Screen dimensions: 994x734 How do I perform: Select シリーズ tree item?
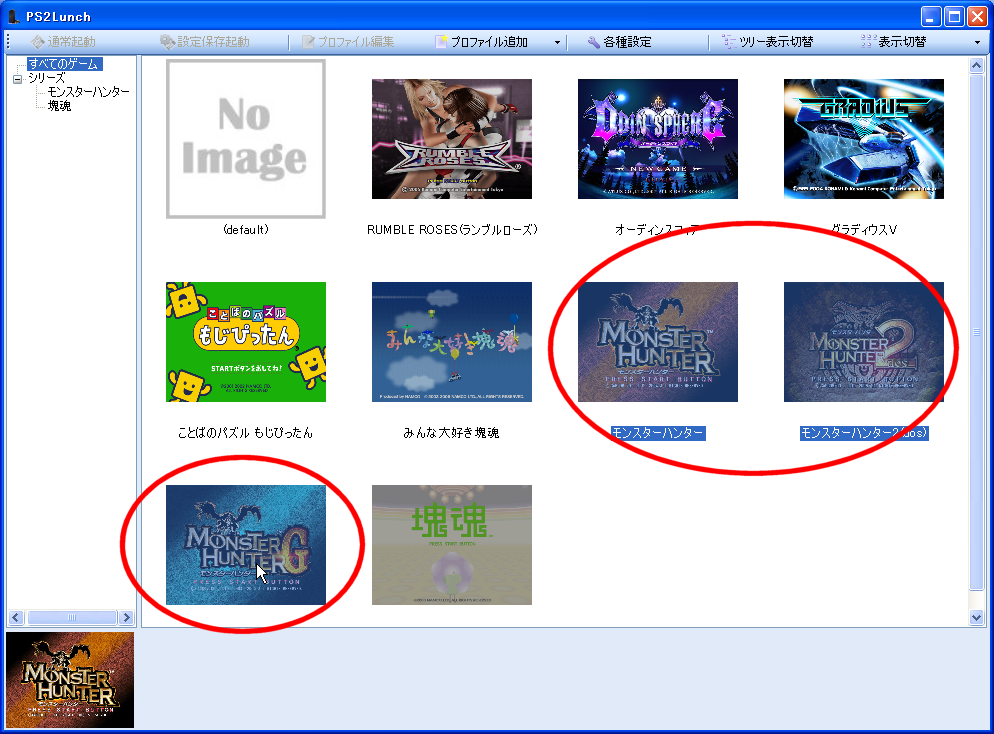pyautogui.click(x=46, y=78)
